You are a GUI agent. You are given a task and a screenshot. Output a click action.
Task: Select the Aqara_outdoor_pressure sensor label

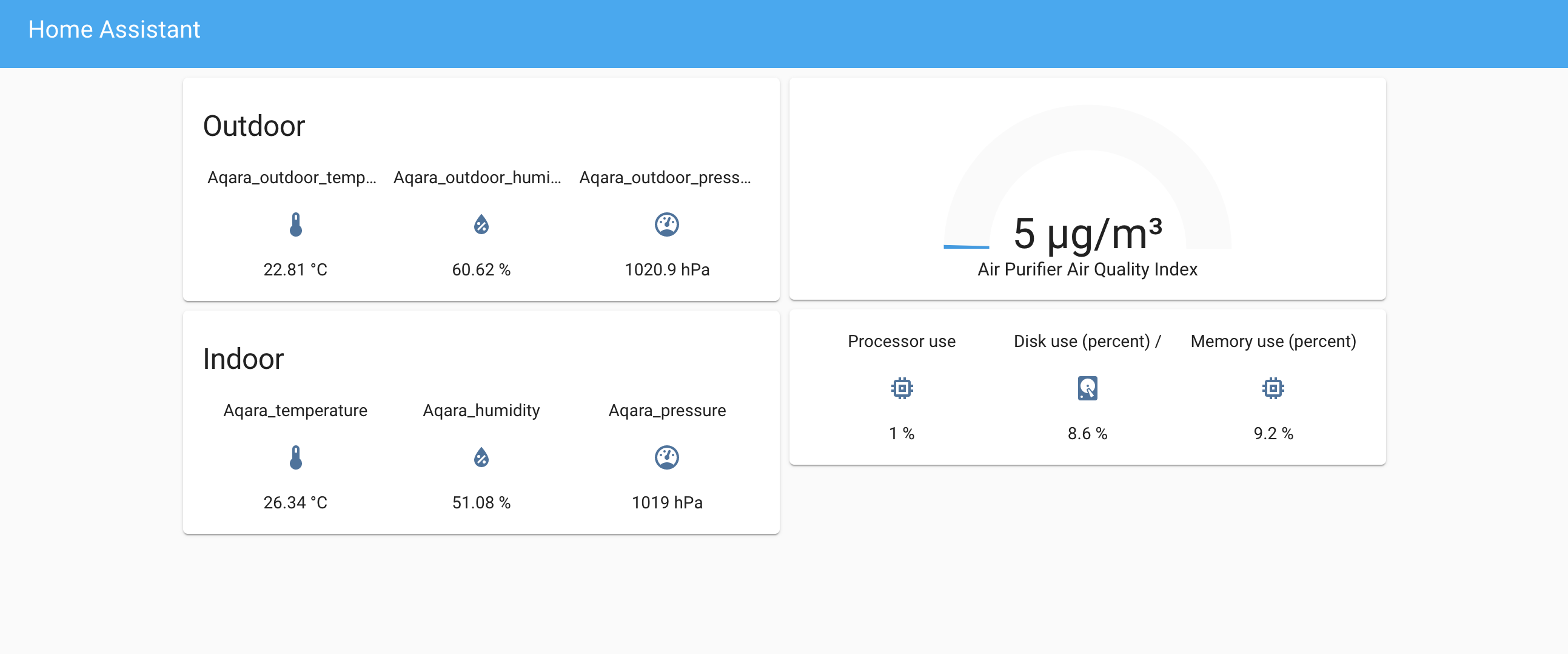666,178
